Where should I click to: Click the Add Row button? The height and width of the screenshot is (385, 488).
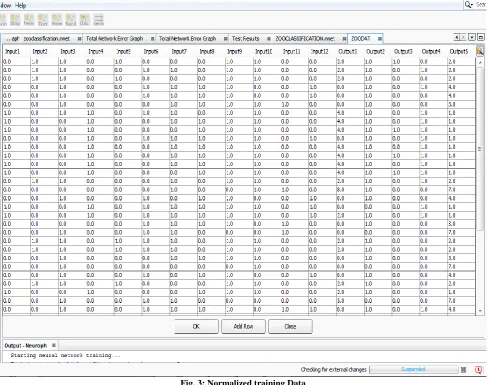(x=243, y=326)
